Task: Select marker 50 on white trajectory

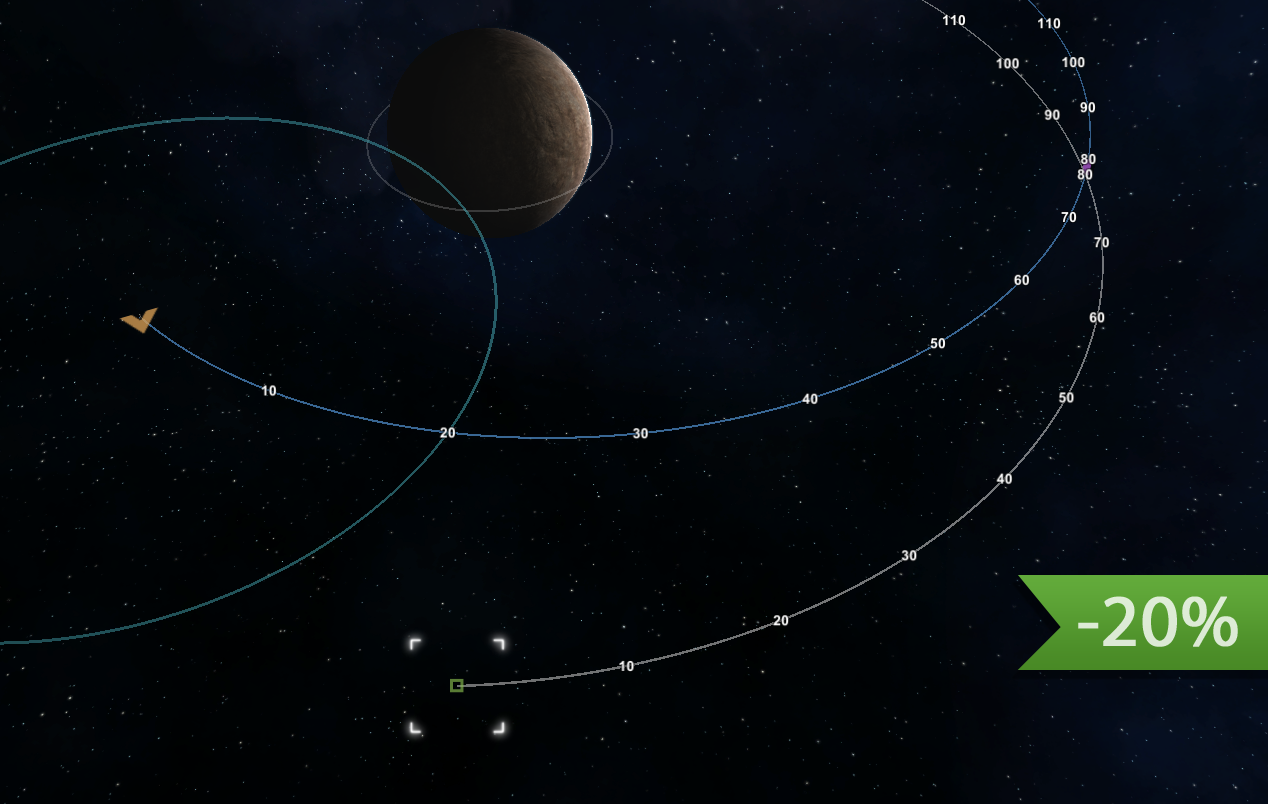Action: click(x=1066, y=398)
